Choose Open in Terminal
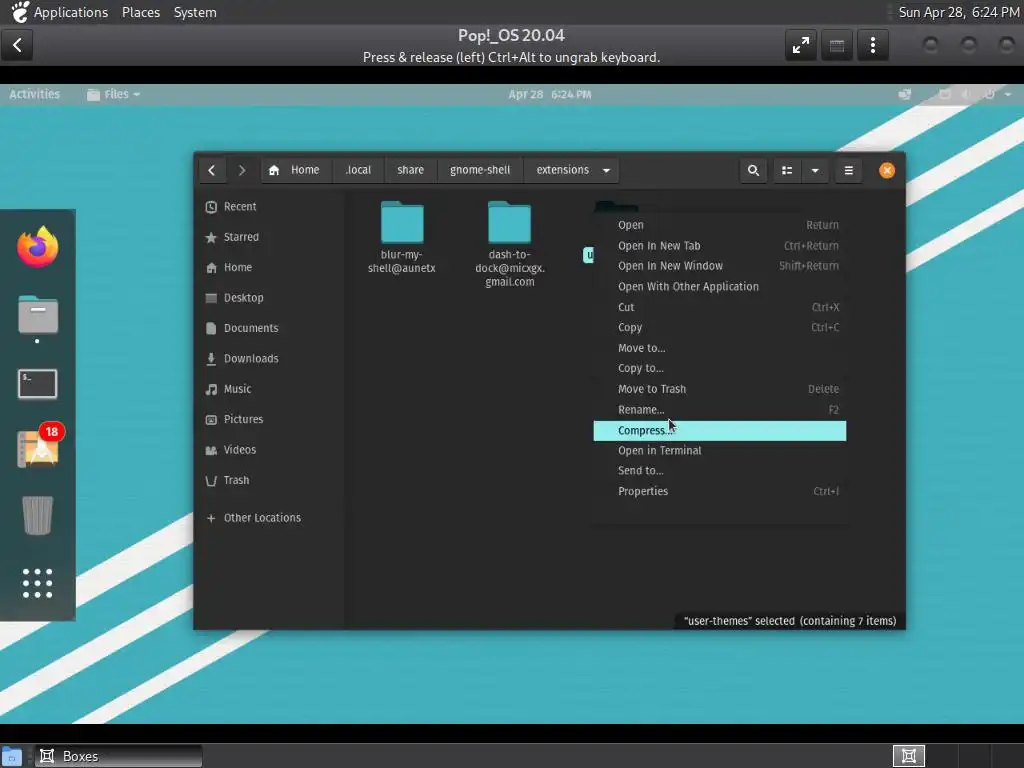Viewport: 1024px width, 768px height. pos(720,451)
